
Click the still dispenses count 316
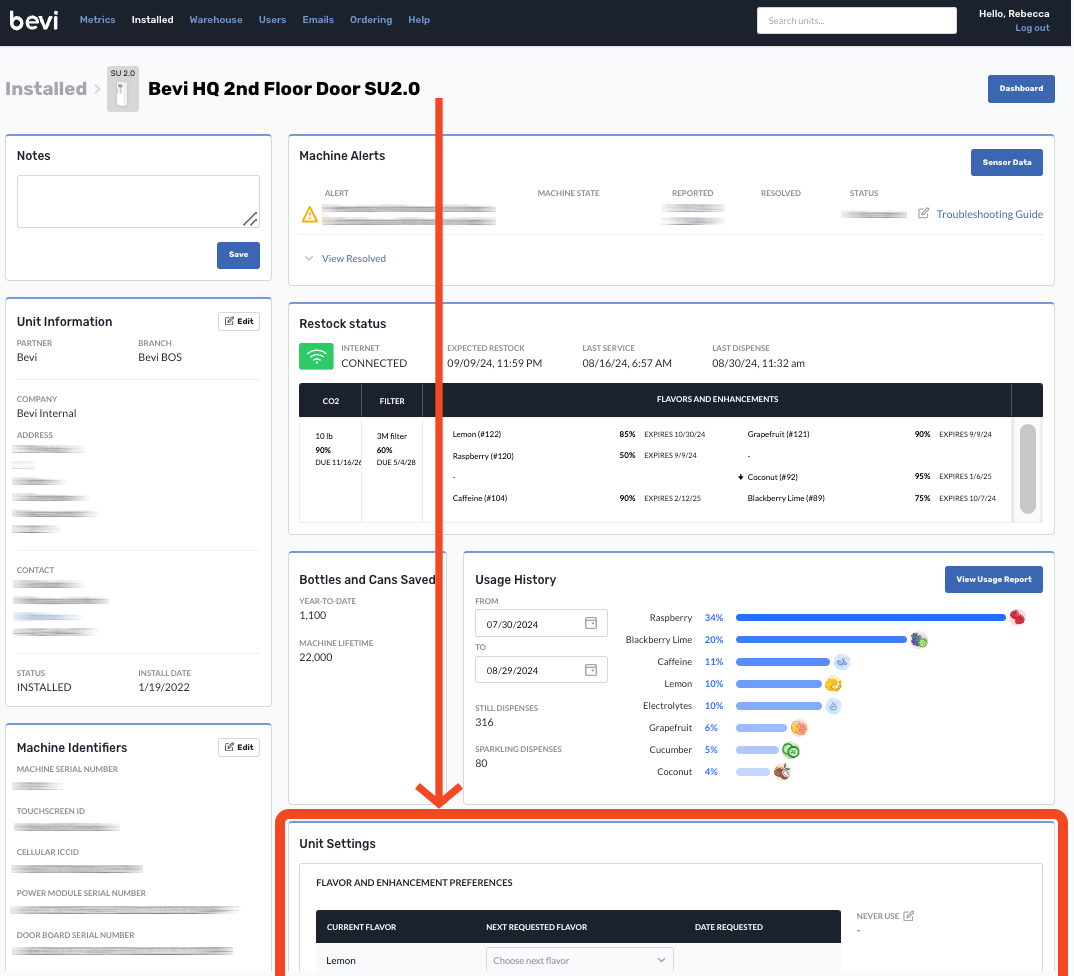click(484, 722)
